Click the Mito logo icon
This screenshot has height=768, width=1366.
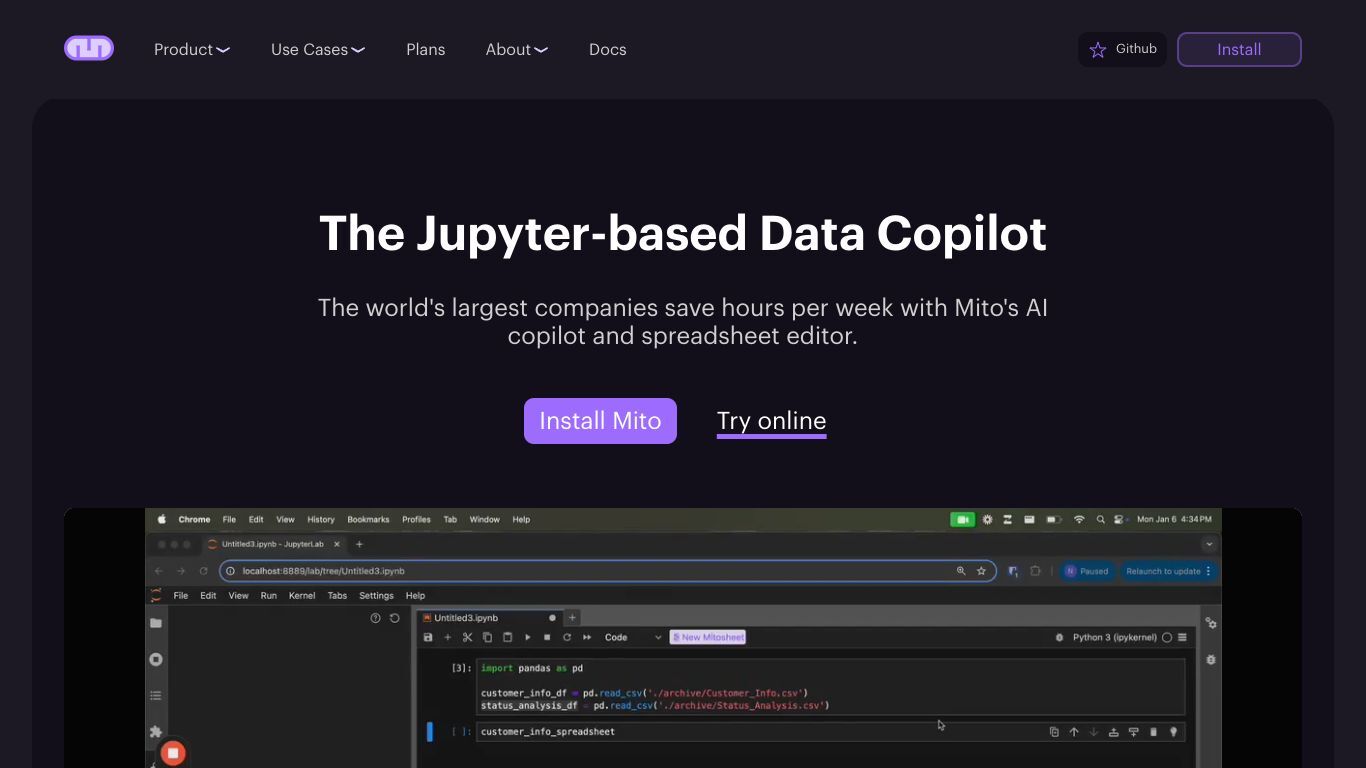pyautogui.click(x=89, y=48)
